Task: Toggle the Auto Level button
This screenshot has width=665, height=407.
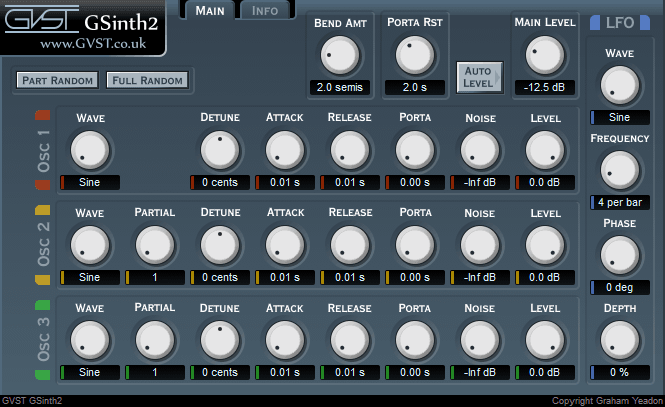Action: (480, 77)
